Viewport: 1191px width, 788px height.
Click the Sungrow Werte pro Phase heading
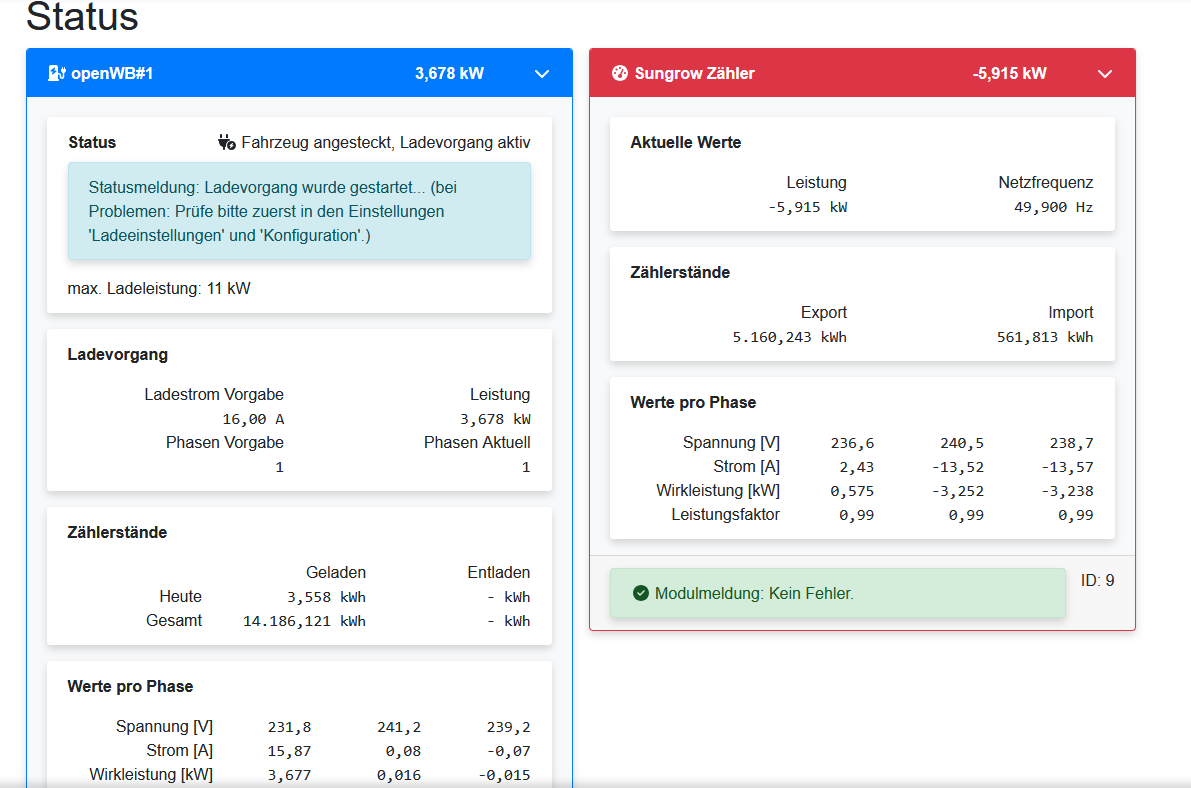[693, 402]
